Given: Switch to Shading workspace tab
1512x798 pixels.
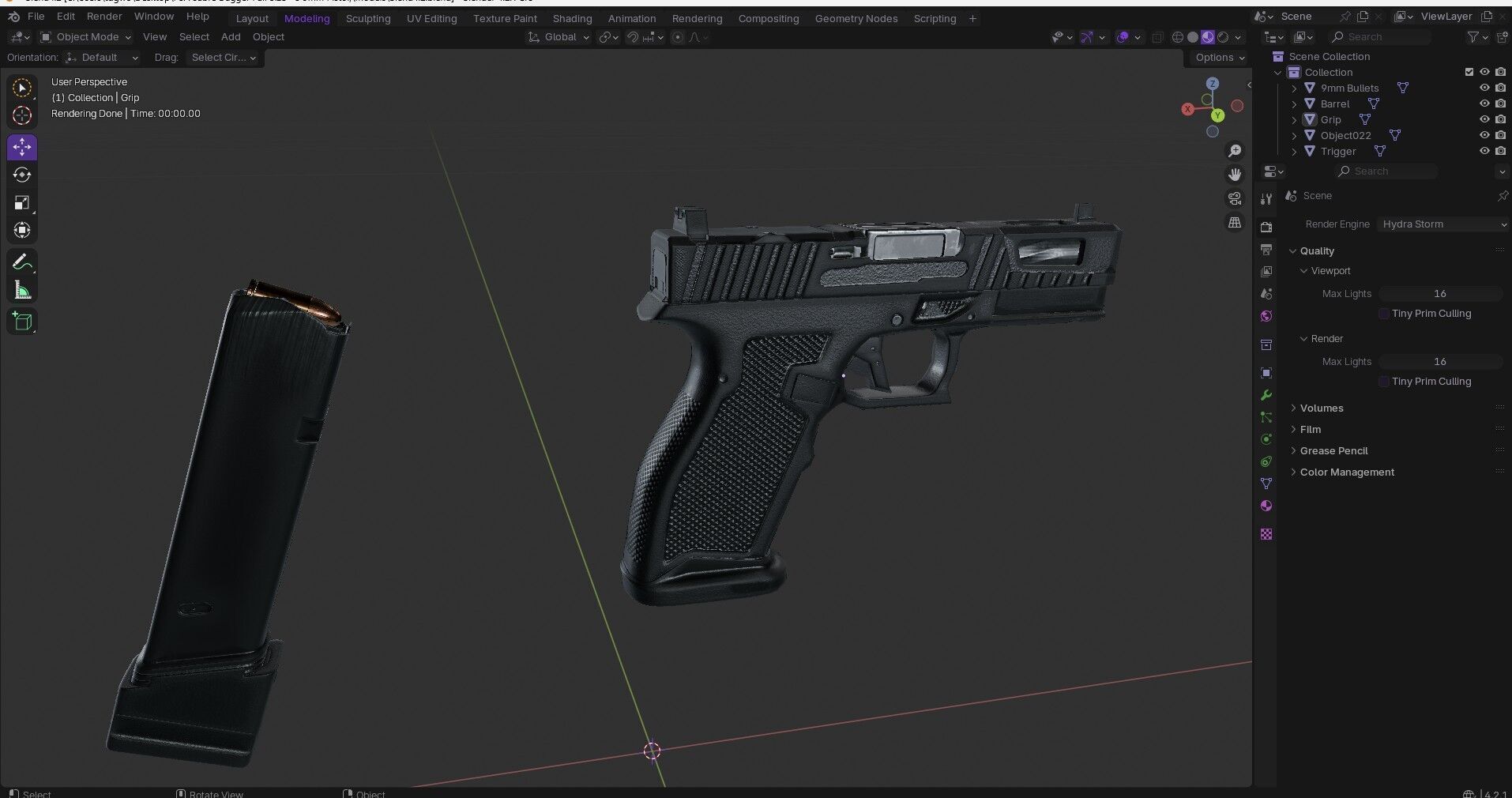Looking at the screenshot, I should click(x=572, y=18).
